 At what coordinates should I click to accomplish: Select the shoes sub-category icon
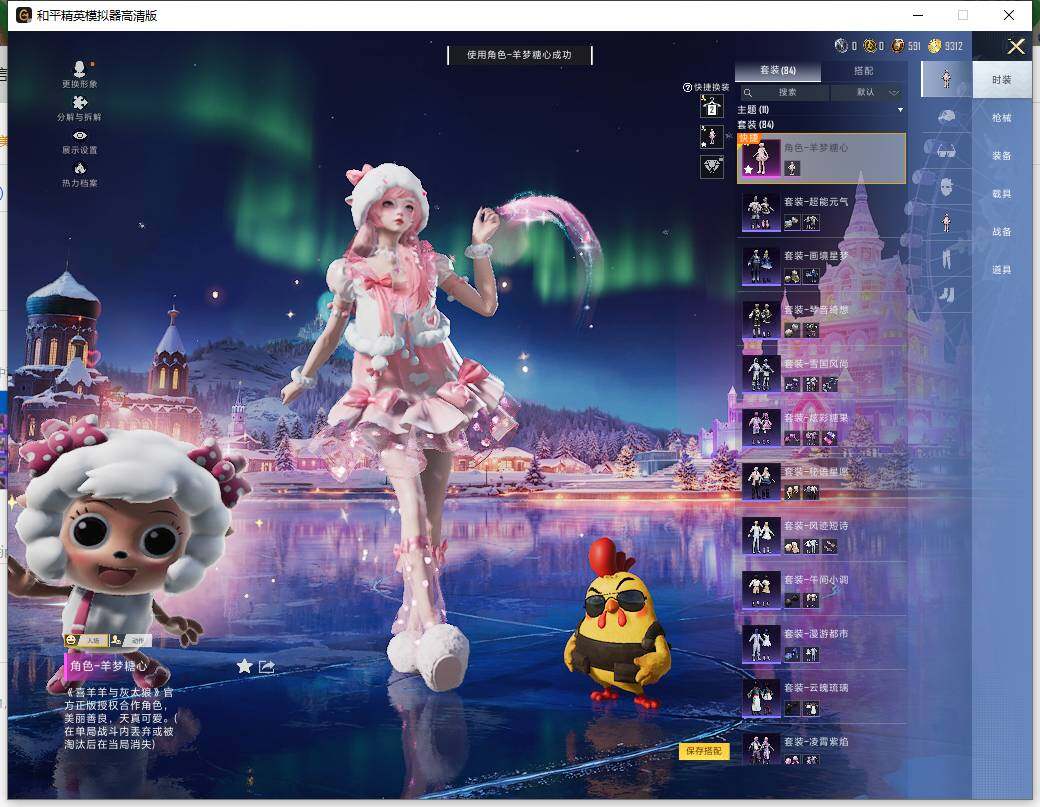(946, 295)
